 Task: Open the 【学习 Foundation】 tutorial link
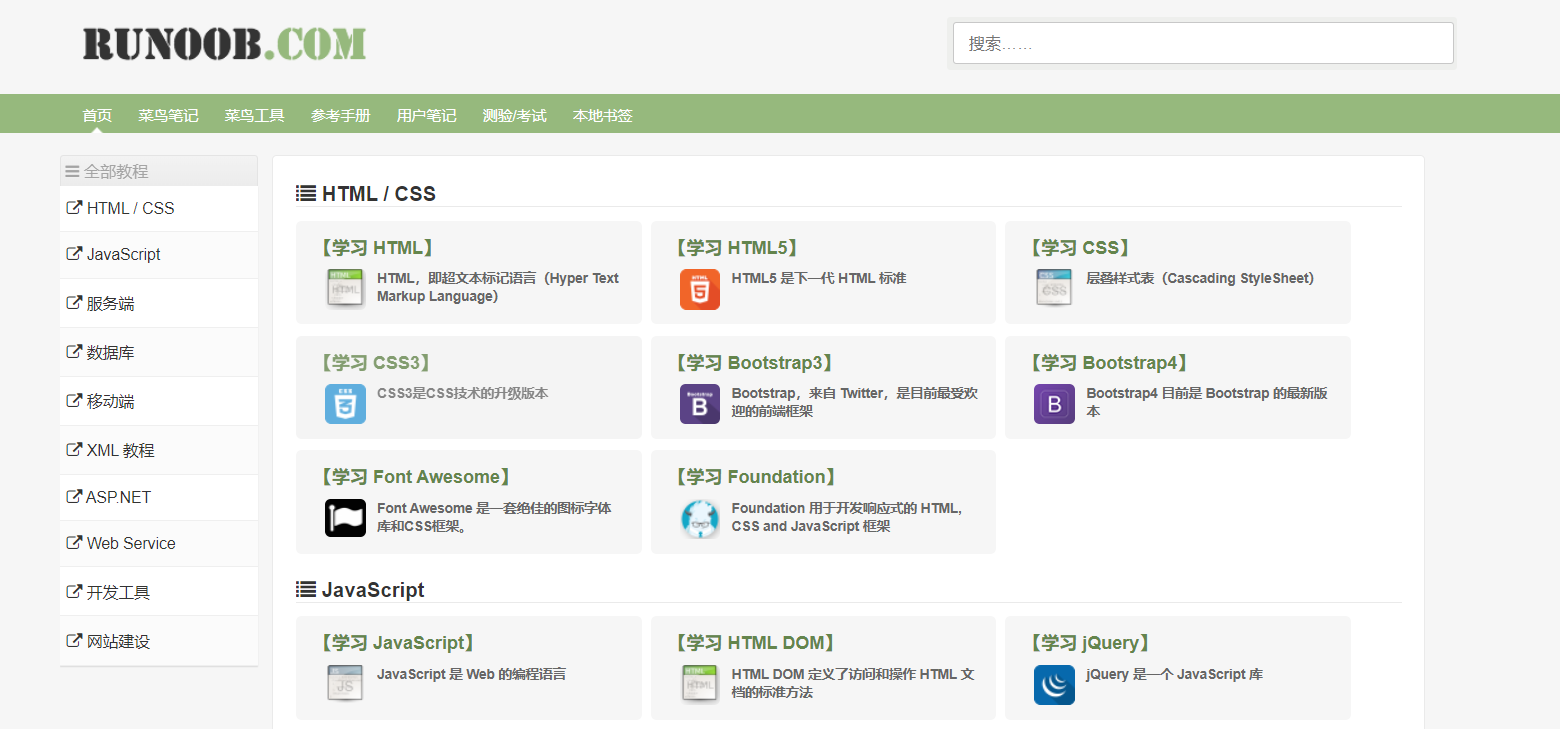click(755, 477)
